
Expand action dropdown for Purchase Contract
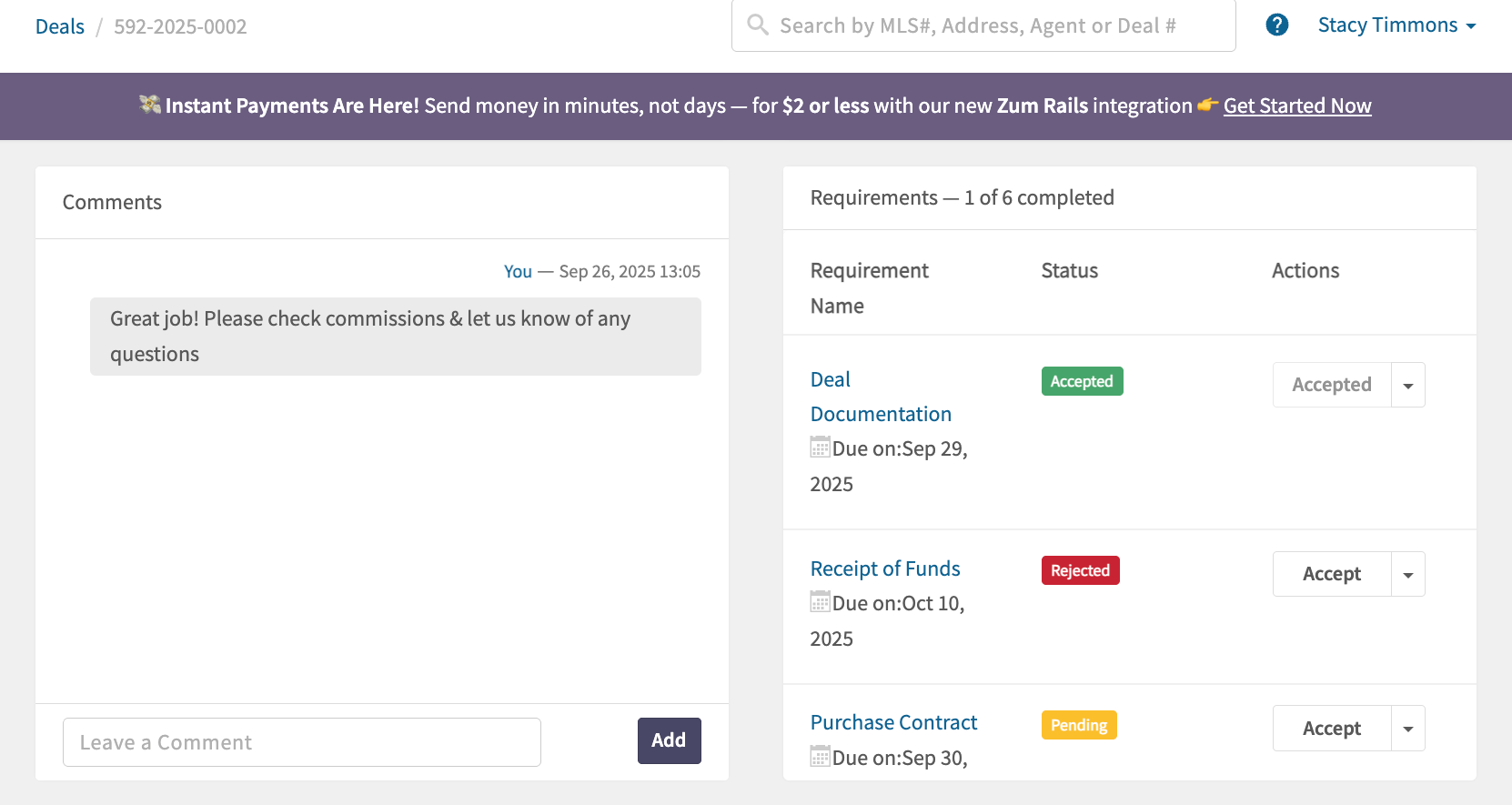1407,729
